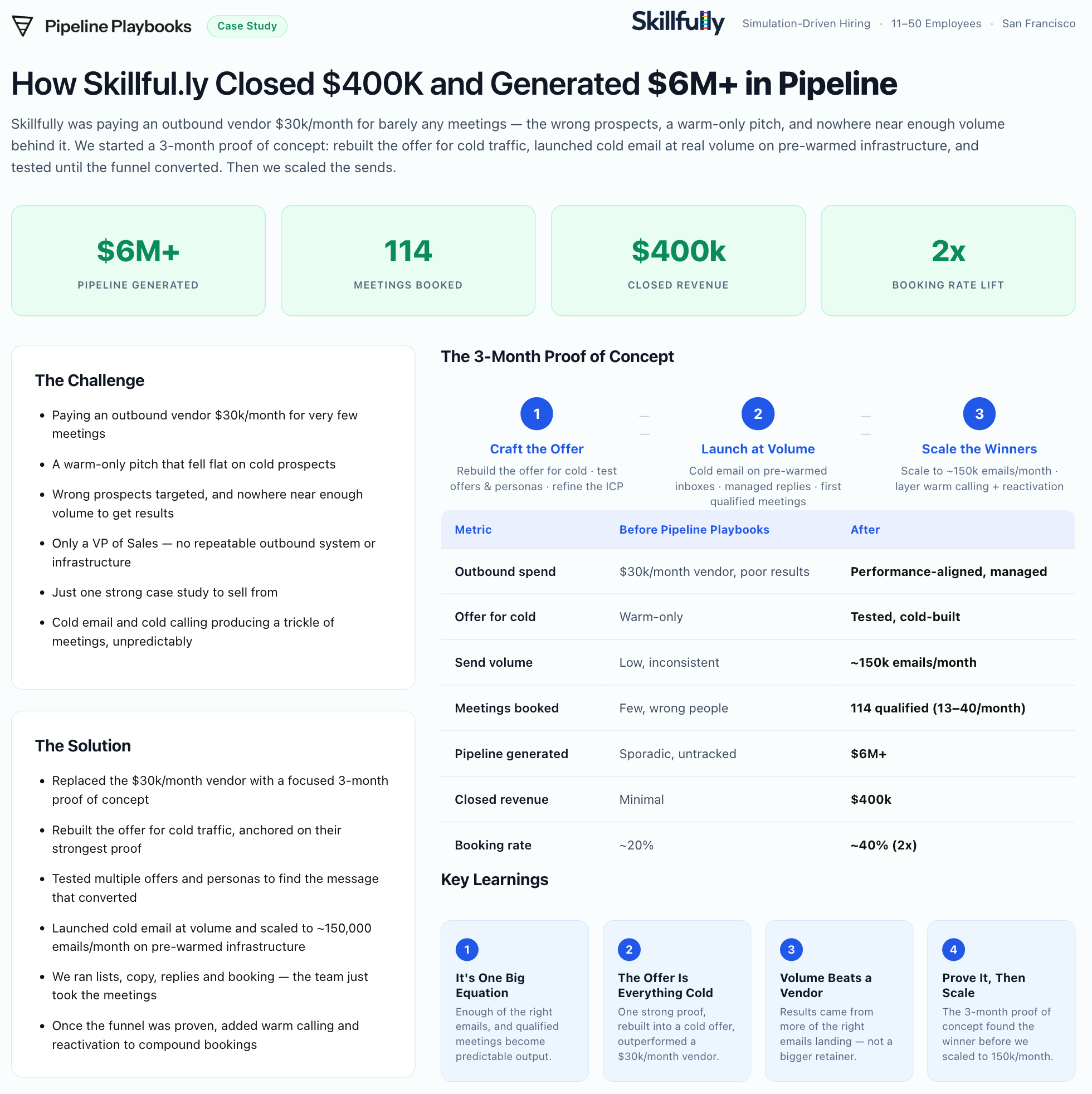Image resolution: width=1092 pixels, height=1094 pixels.
Task: Click the Scale the Winners heading
Action: point(979,449)
